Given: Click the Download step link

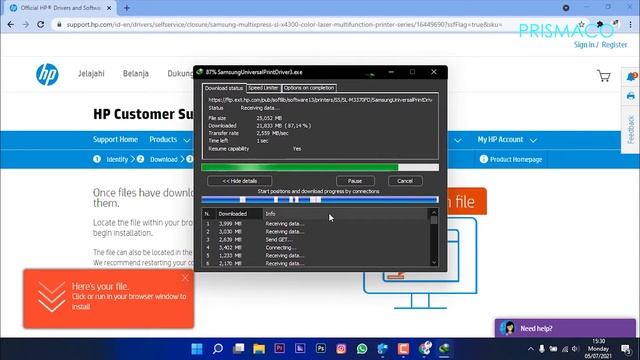Looking at the screenshot, I should [x=164, y=159].
